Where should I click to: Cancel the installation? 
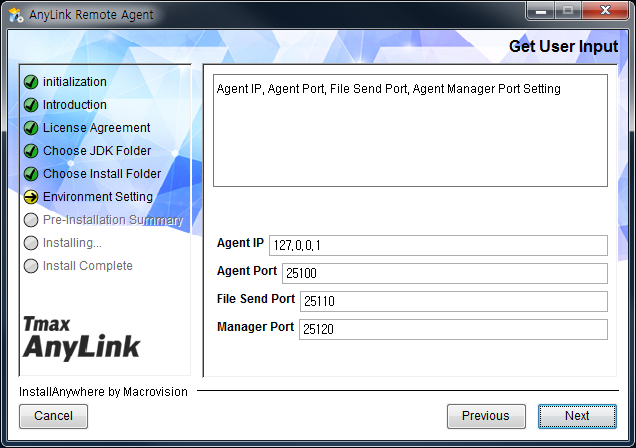pyautogui.click(x=53, y=416)
